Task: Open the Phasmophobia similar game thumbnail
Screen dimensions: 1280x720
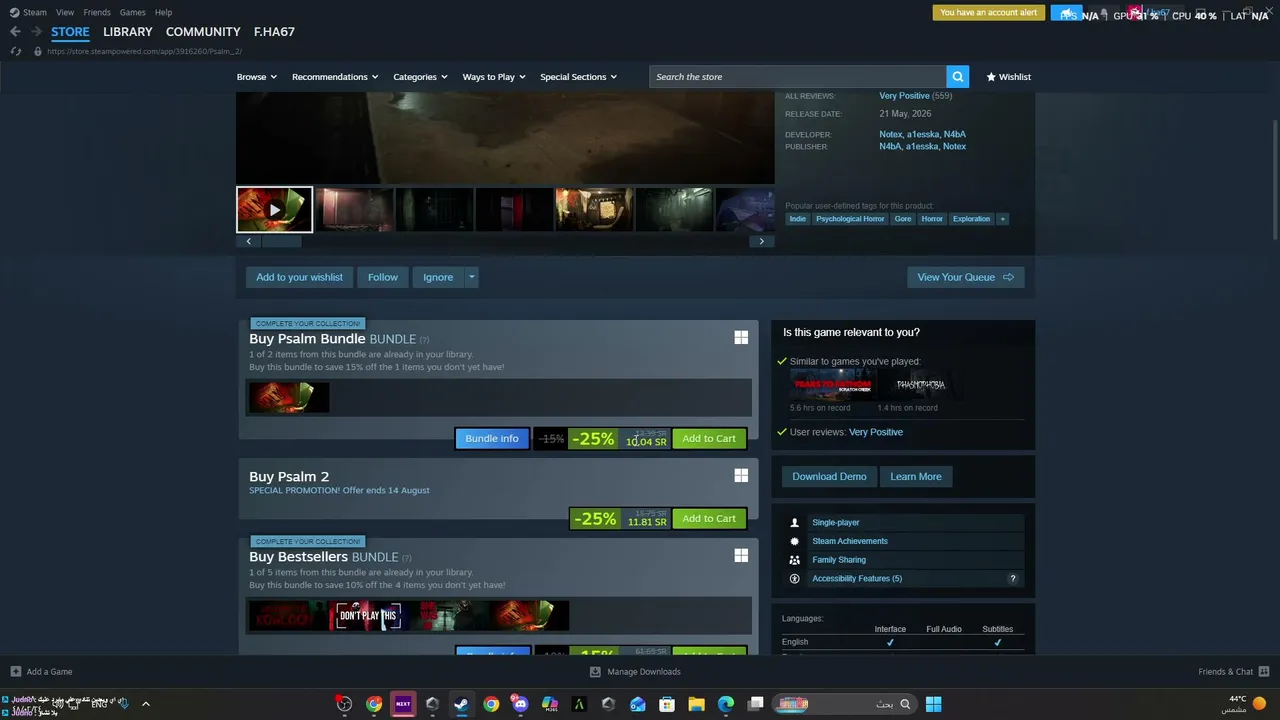Action: [921, 385]
